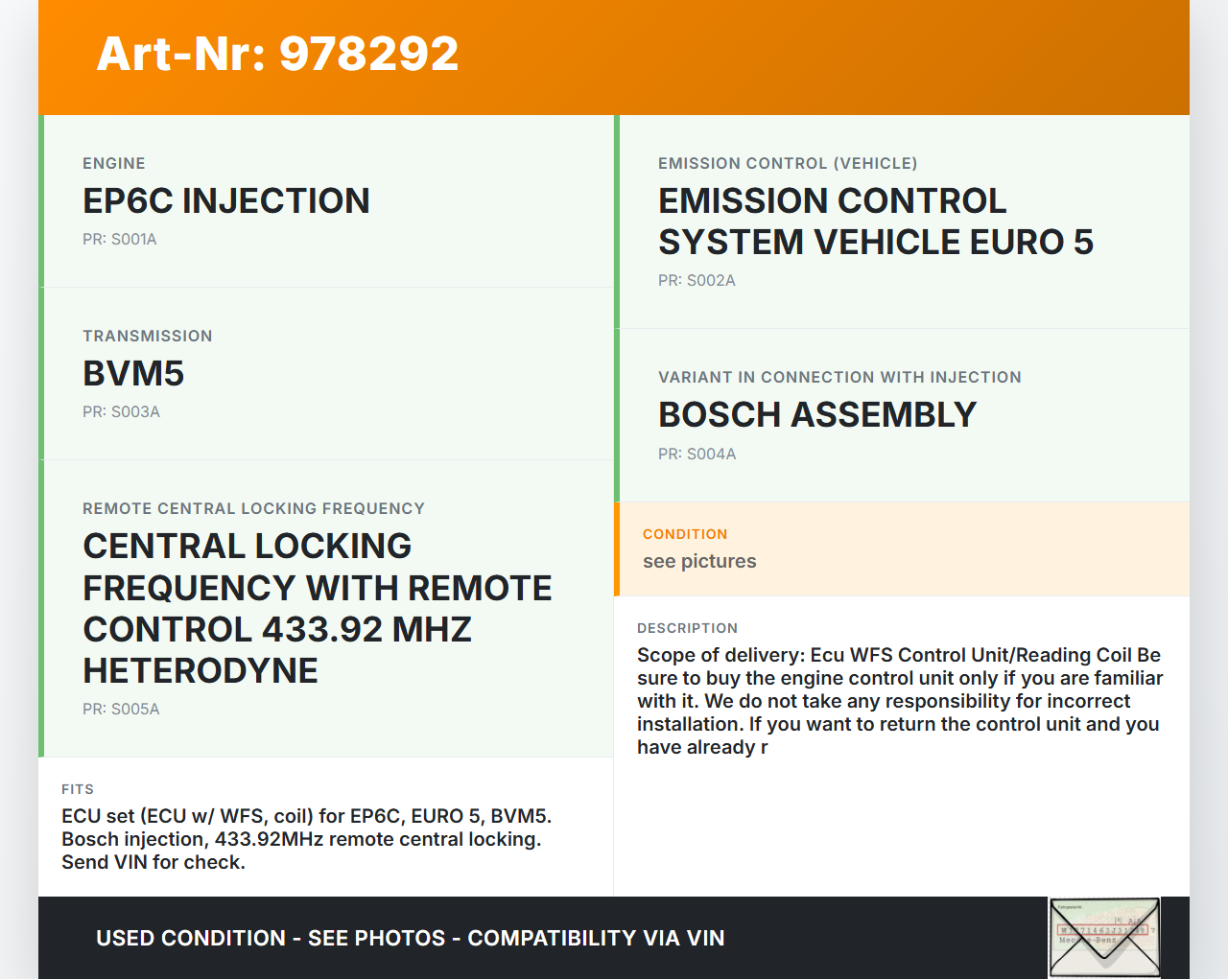Click the PR: S005A code

121,710
